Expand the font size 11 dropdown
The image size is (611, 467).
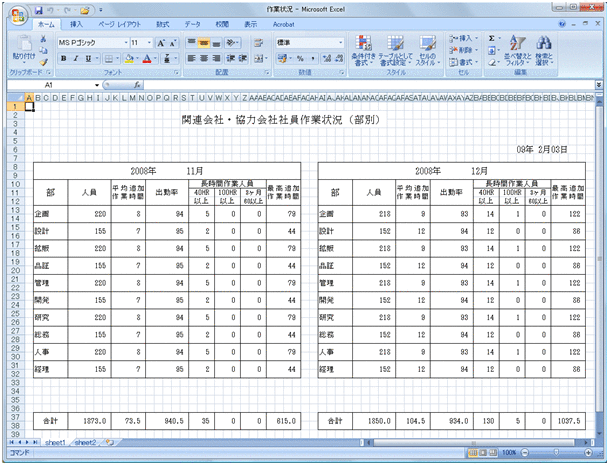coord(149,43)
